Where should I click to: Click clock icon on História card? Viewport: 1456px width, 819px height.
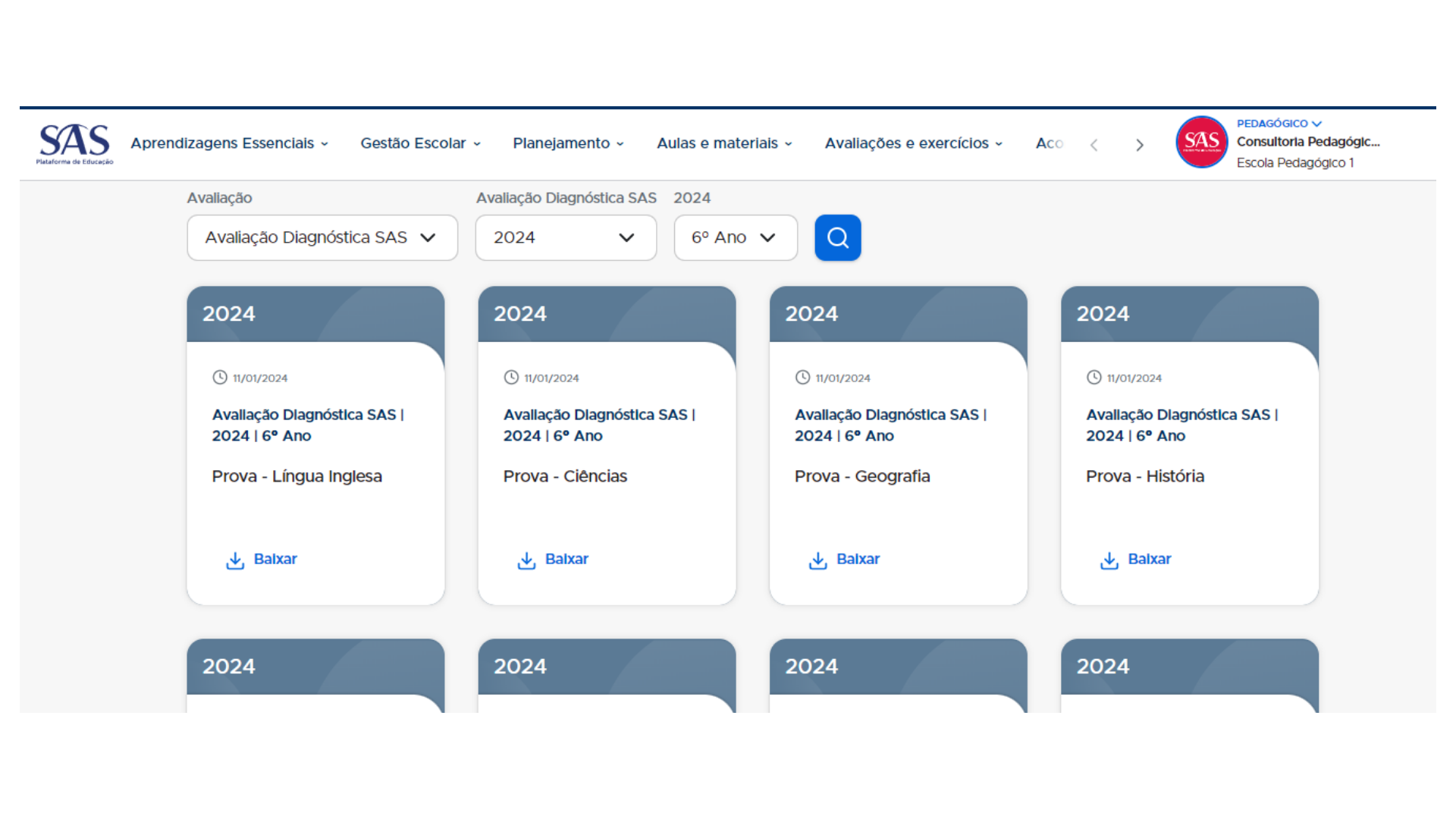1094,378
